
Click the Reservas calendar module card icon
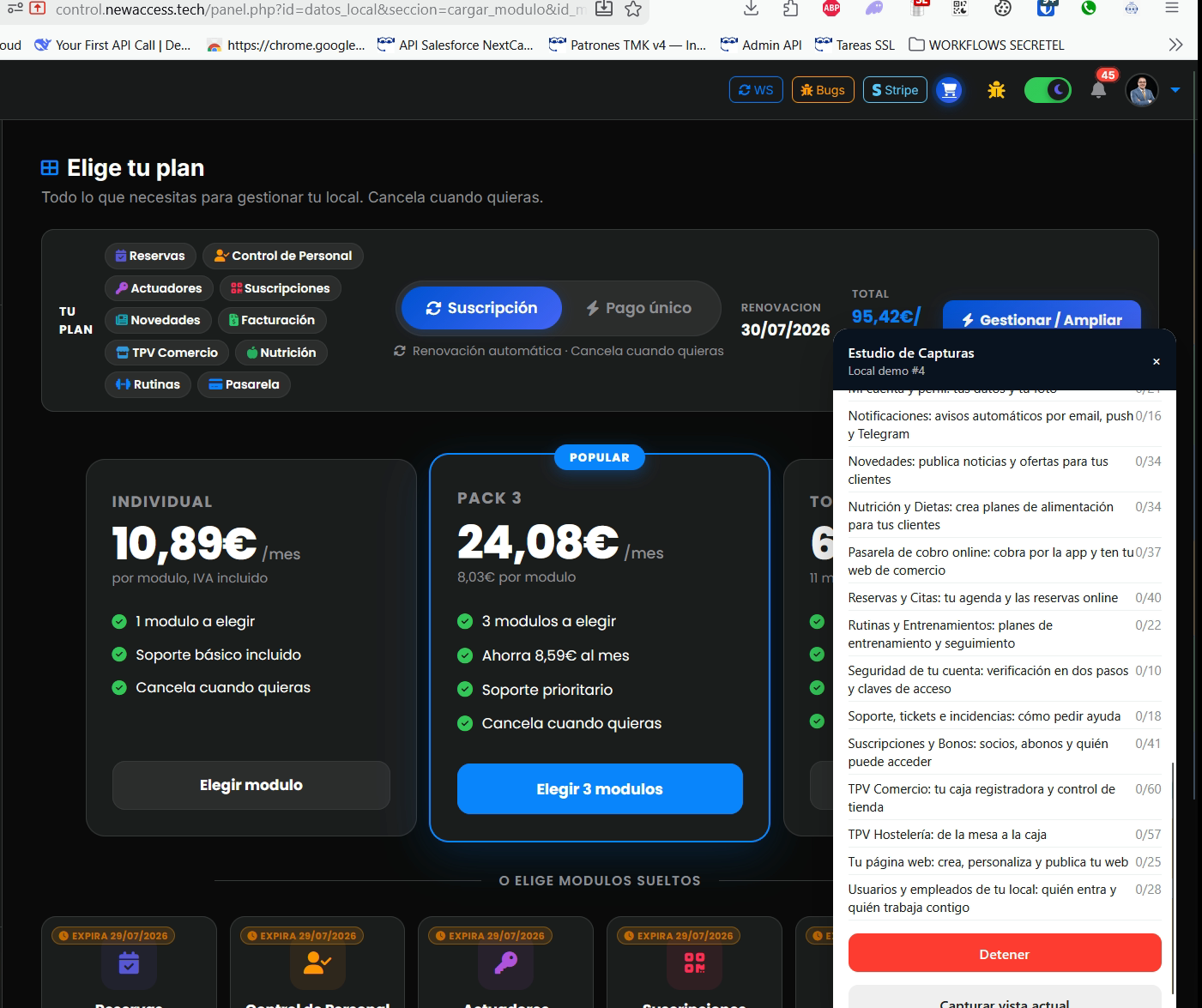click(x=130, y=963)
